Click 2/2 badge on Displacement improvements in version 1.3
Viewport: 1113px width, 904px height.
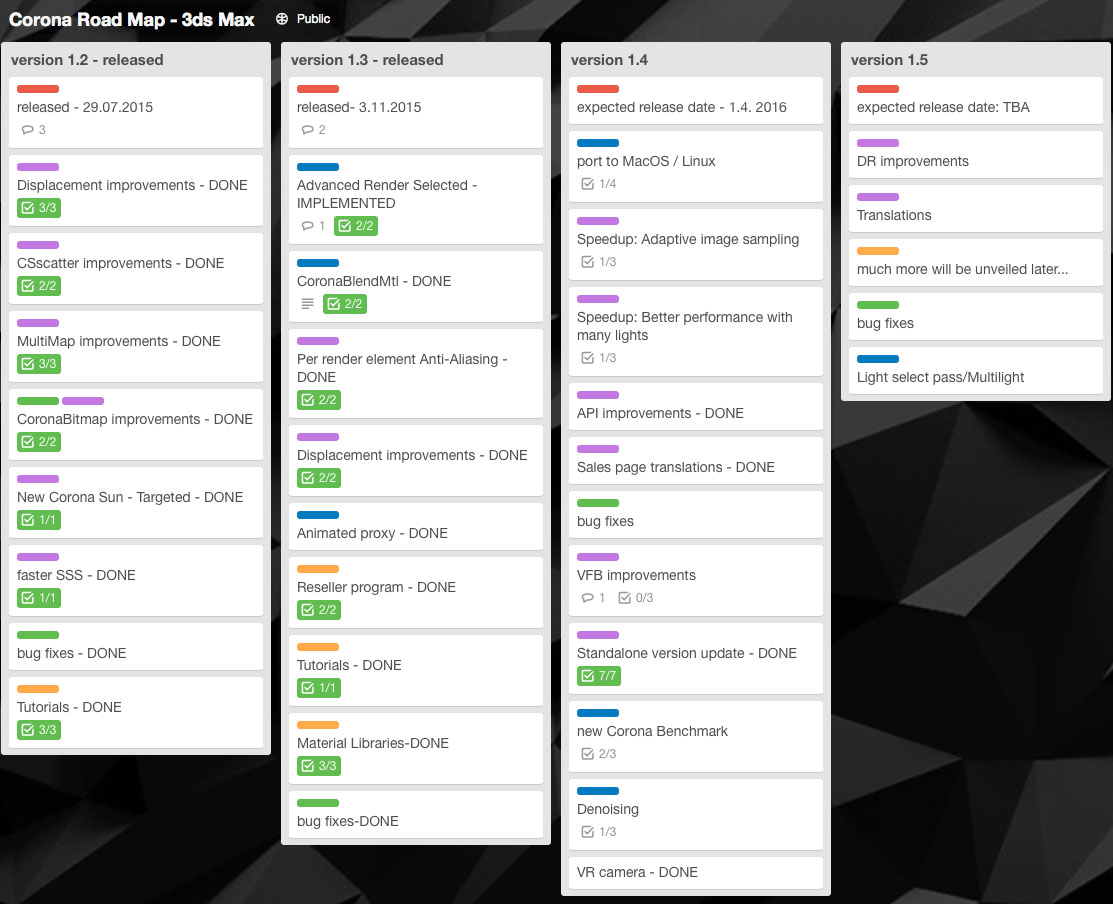319,478
